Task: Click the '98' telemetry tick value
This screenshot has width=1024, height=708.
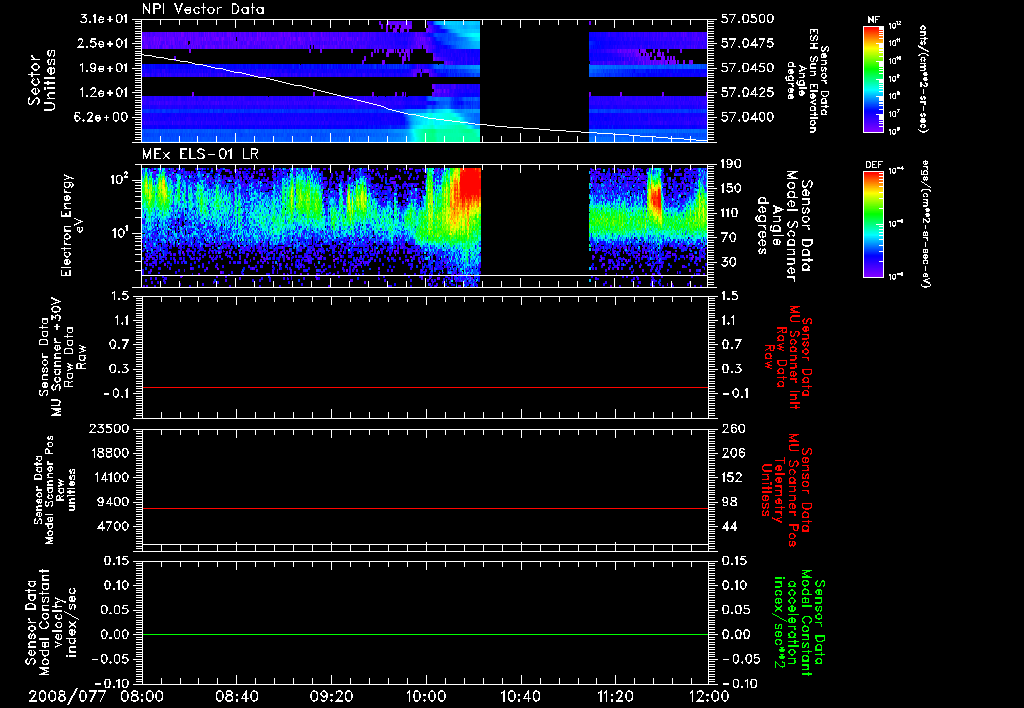Action: point(729,502)
